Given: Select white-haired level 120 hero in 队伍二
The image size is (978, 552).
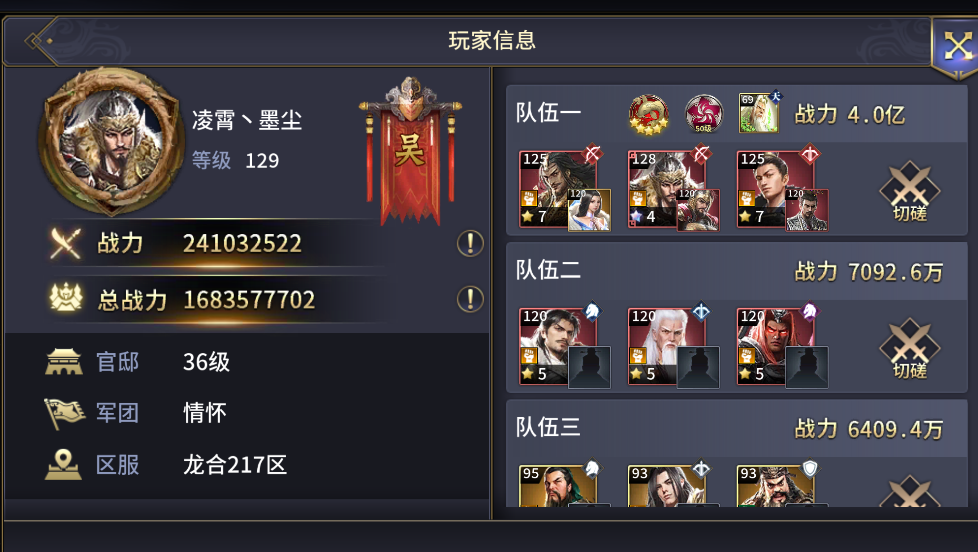Looking at the screenshot, I should tap(666, 346).
